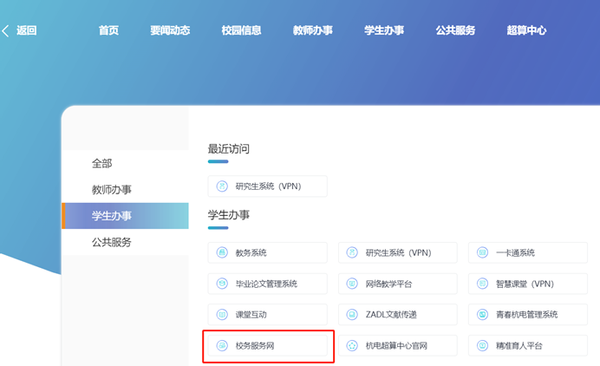Click the 一卡通系统 icon

click(482, 253)
